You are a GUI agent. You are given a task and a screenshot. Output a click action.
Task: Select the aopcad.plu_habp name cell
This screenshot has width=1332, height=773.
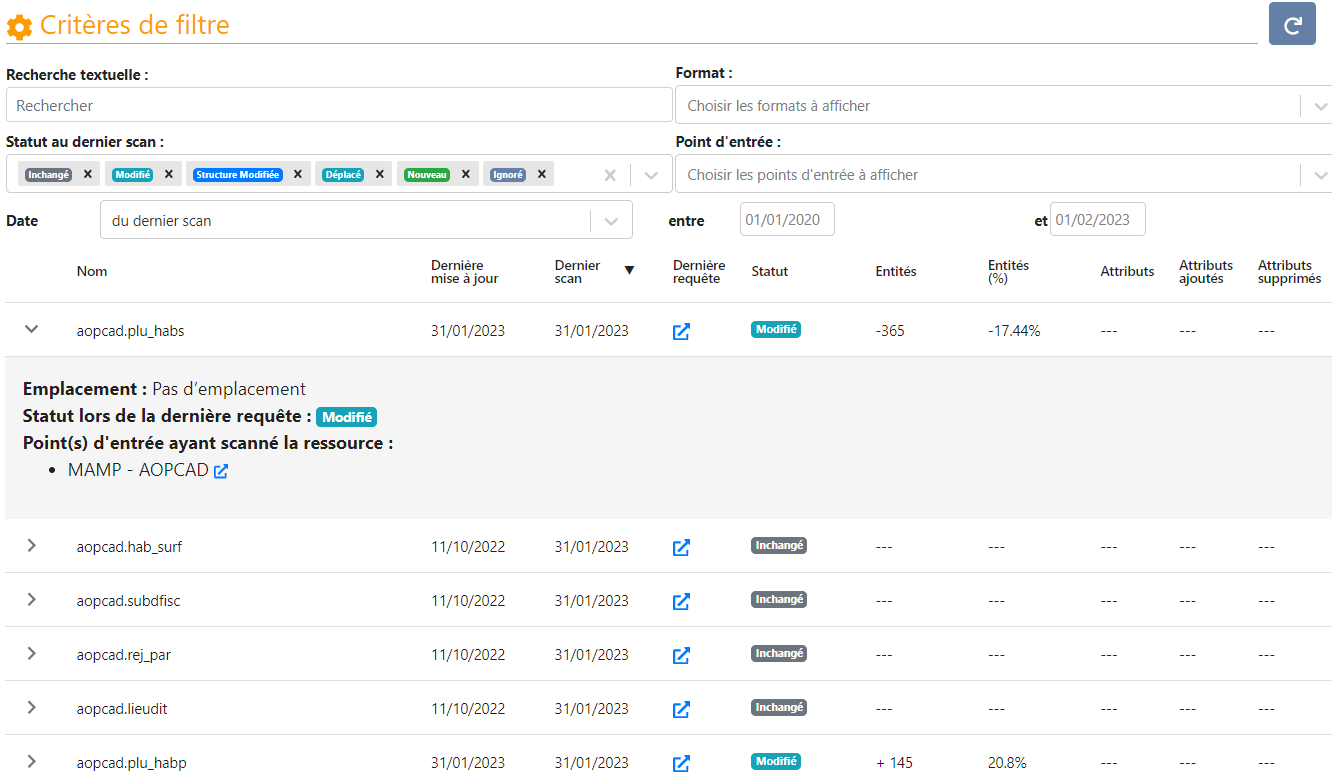pyautogui.click(x=131, y=763)
